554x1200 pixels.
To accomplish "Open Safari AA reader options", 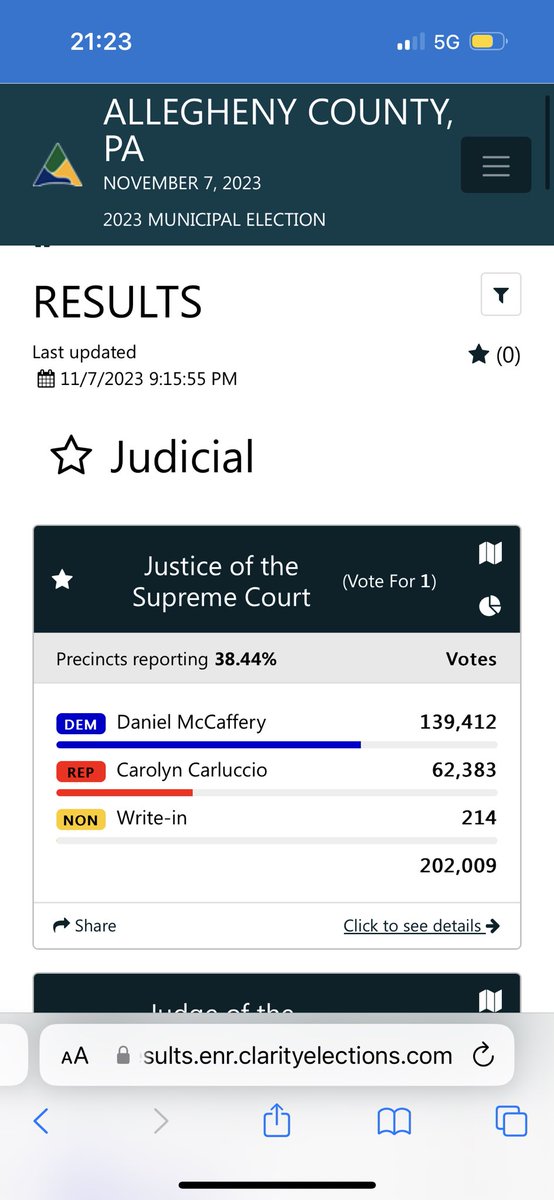I will 75,1056.
